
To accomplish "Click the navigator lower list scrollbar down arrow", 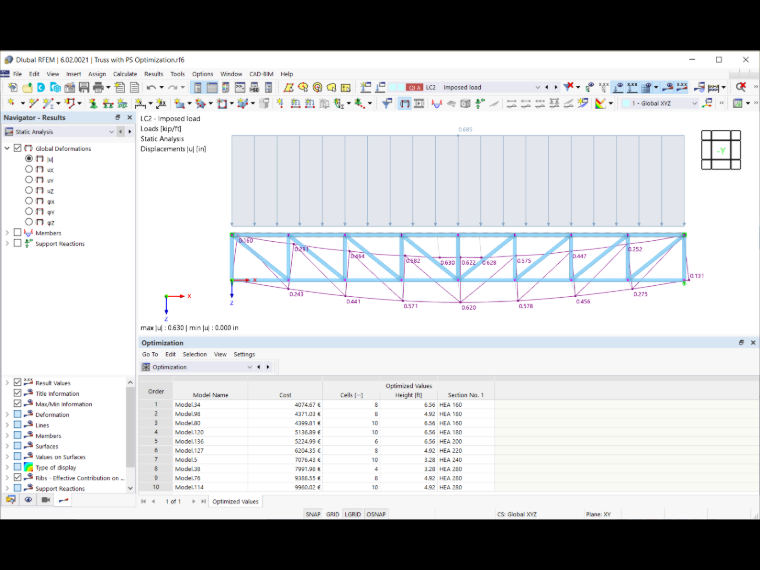I will coord(130,488).
